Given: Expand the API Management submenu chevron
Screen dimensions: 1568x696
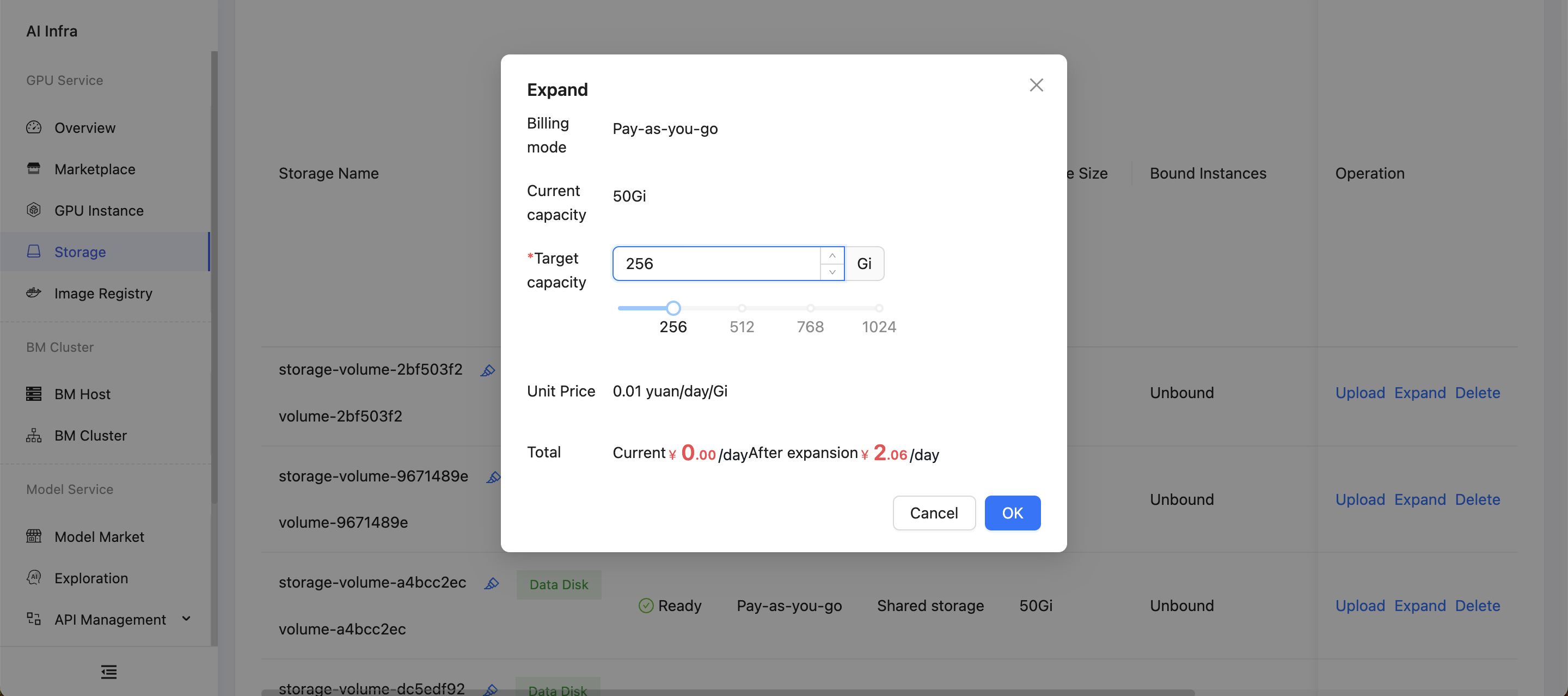Looking at the screenshot, I should tap(186, 619).
